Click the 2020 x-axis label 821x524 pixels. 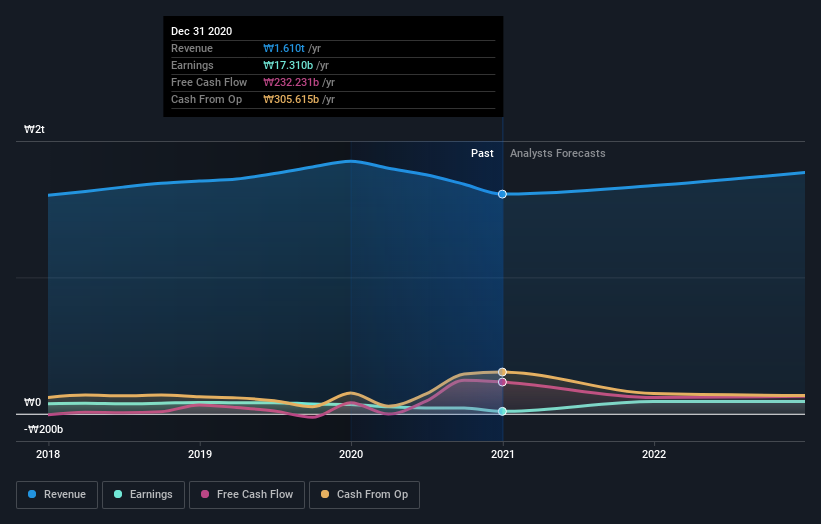click(351, 454)
